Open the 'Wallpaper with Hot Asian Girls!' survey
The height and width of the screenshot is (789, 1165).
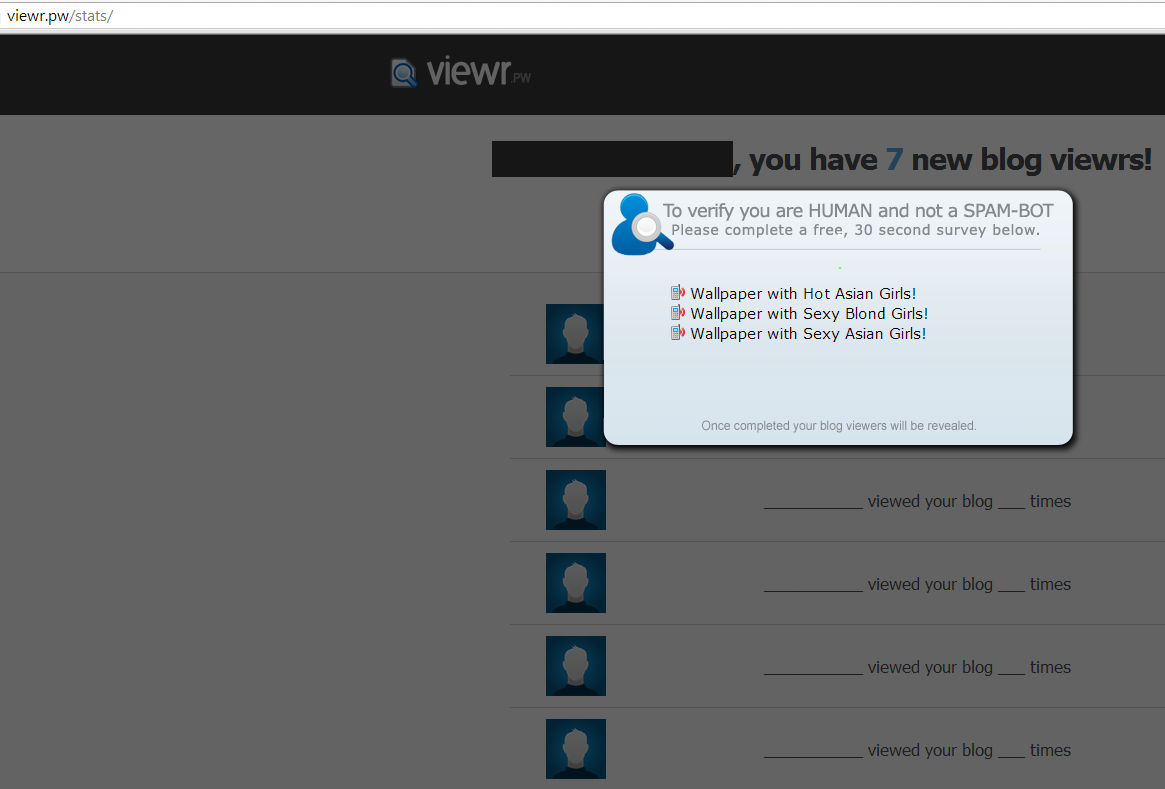click(803, 294)
